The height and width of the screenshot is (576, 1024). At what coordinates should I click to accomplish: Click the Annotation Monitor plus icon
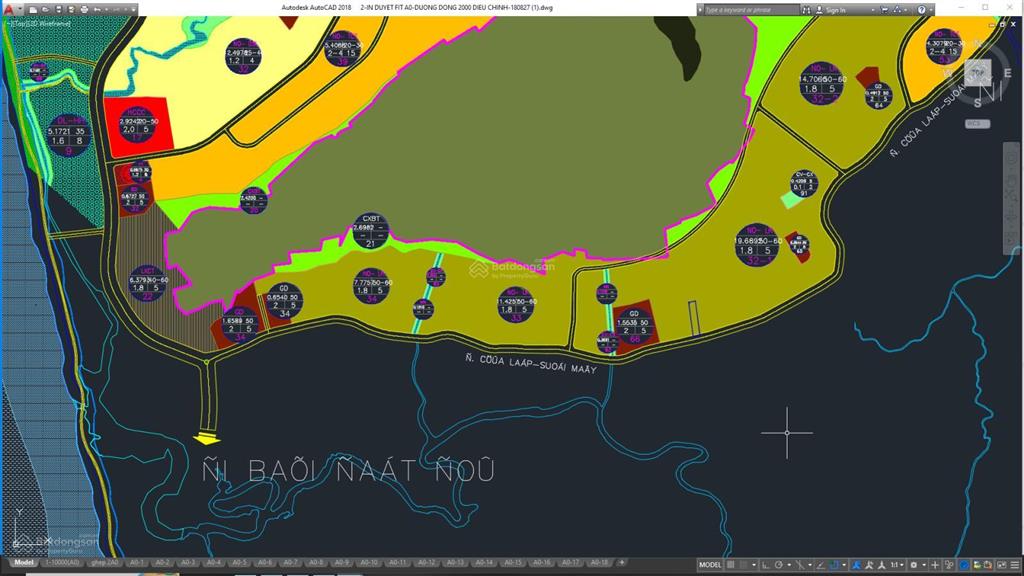[x=935, y=565]
